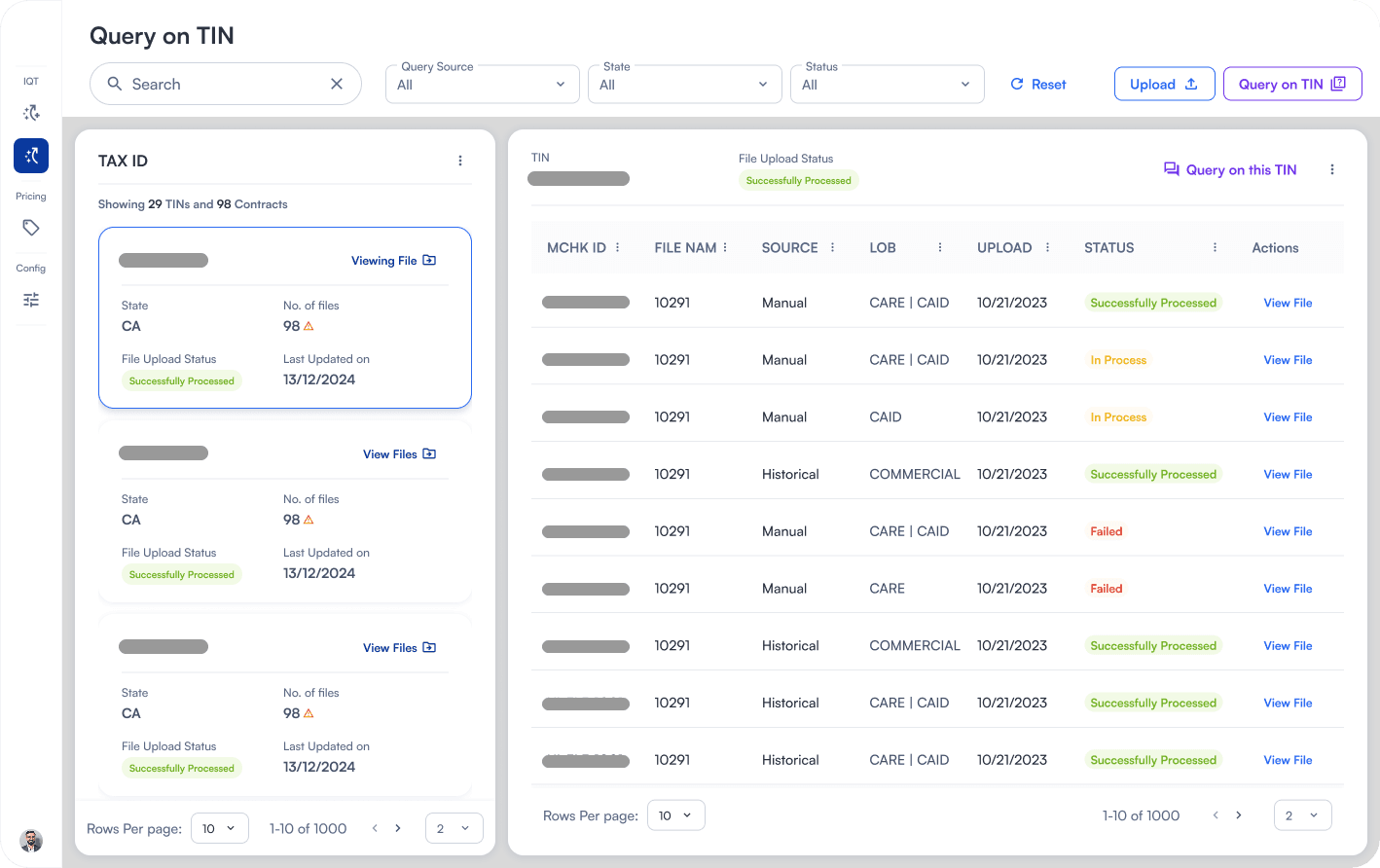Screen dimensions: 1380x868
Task: Click the Viewing File icon on selected card
Action: pos(428,260)
